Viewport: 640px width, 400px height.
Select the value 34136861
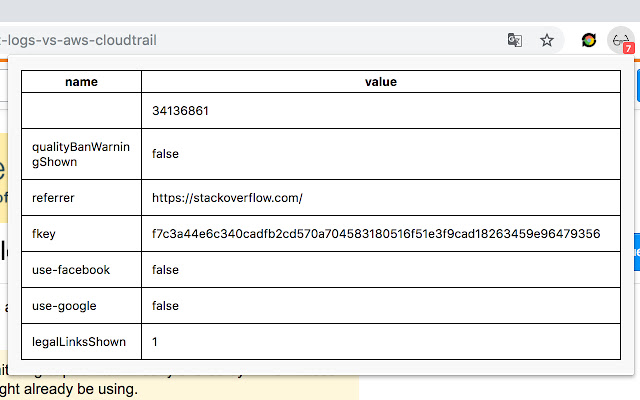(180, 111)
